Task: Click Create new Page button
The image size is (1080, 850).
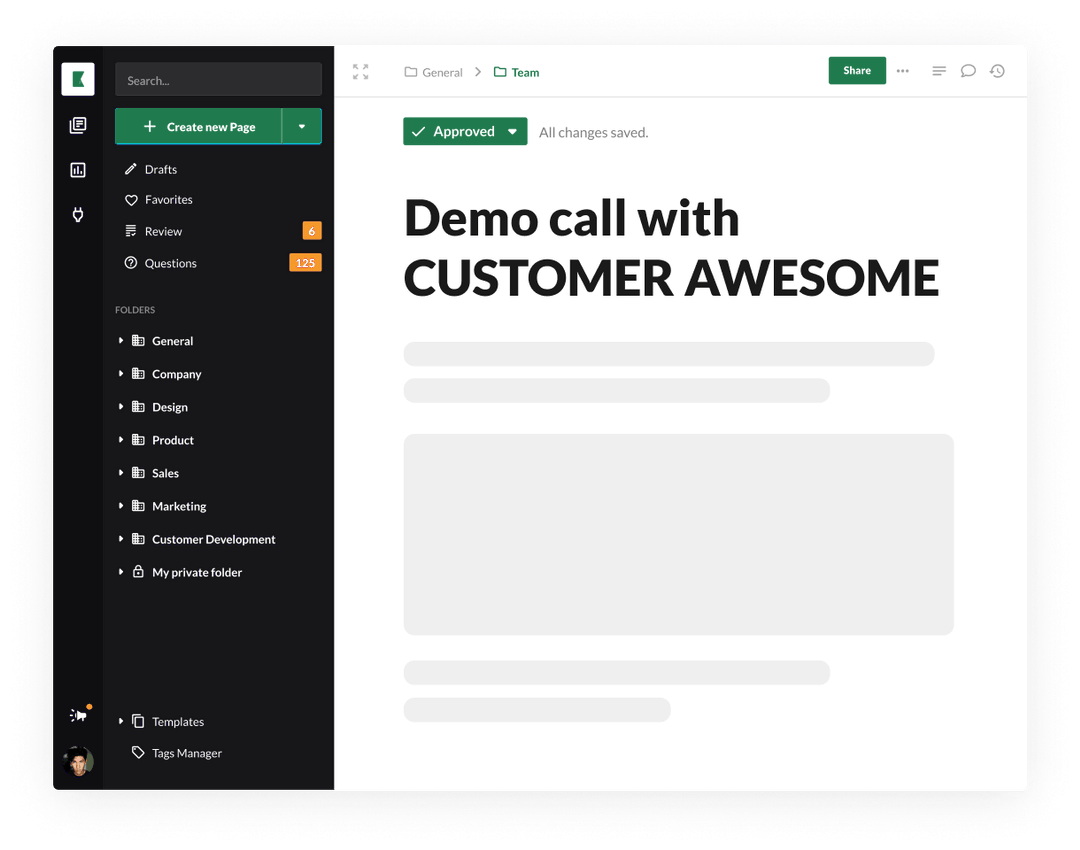Action: pyautogui.click(x=198, y=127)
